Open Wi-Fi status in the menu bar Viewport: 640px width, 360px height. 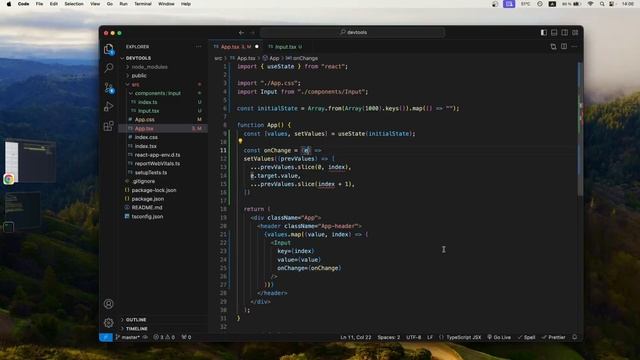tap(590, 4)
